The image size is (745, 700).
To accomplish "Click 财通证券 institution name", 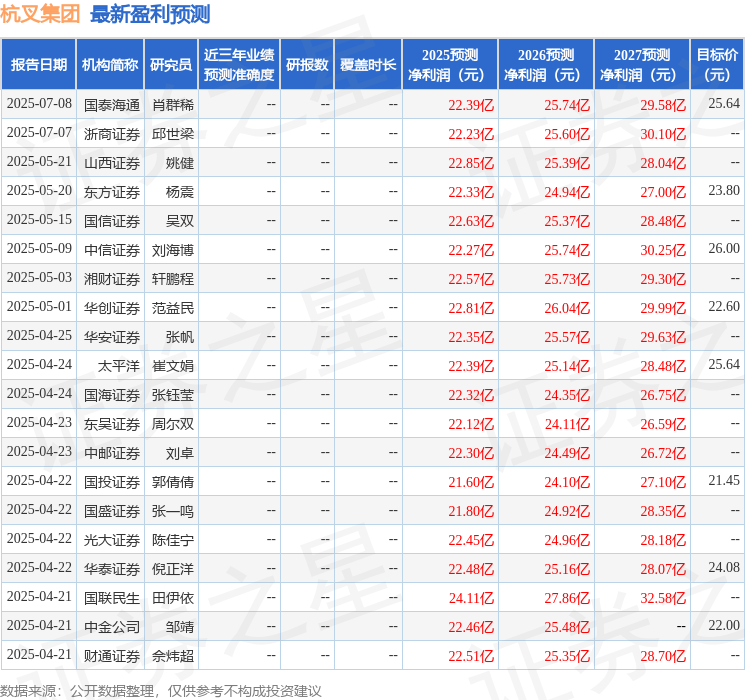I will point(112,656).
